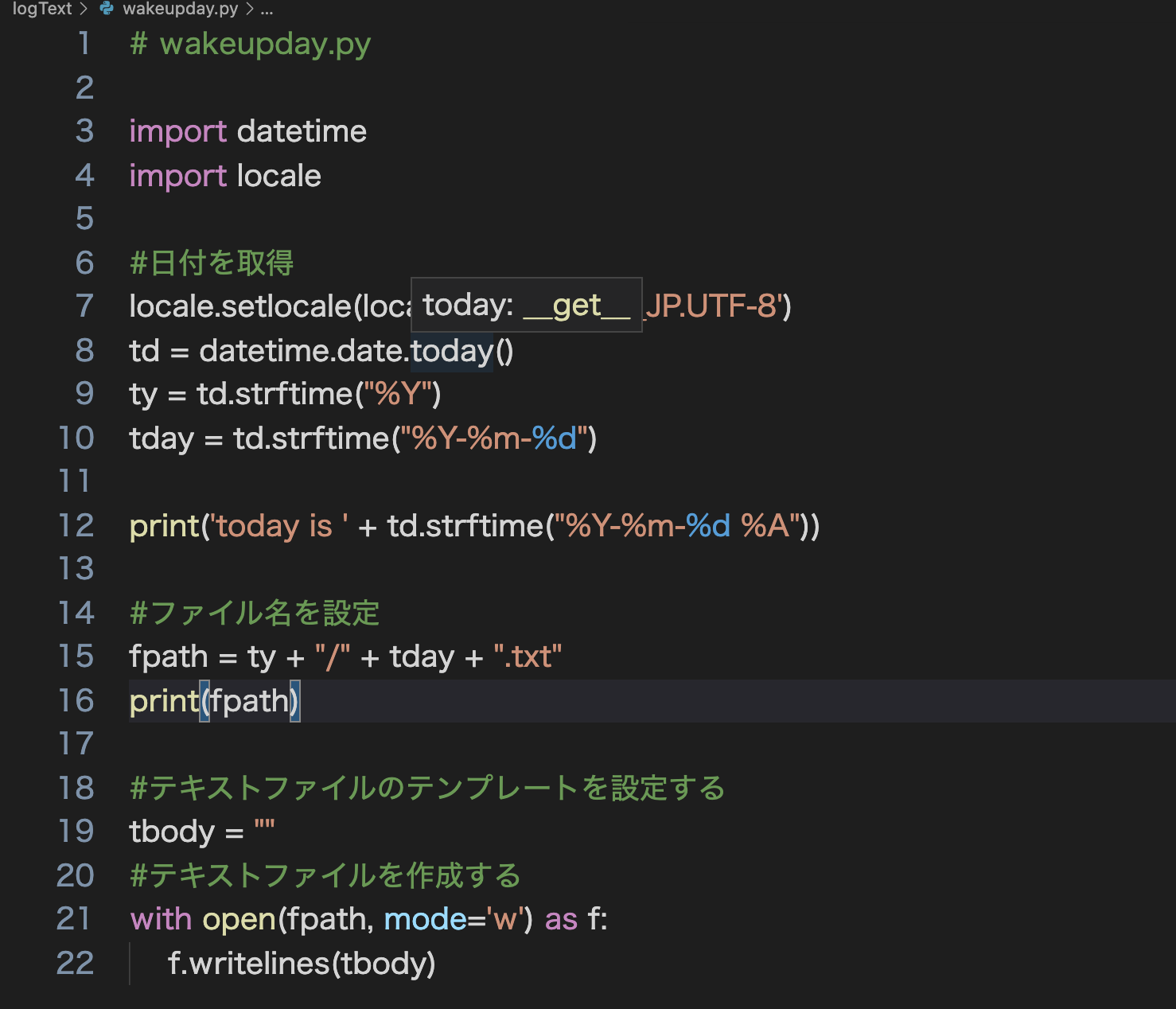Click line number 22 next to f.writelines
Viewport: 1176px width, 1009px height.
click(x=75, y=962)
